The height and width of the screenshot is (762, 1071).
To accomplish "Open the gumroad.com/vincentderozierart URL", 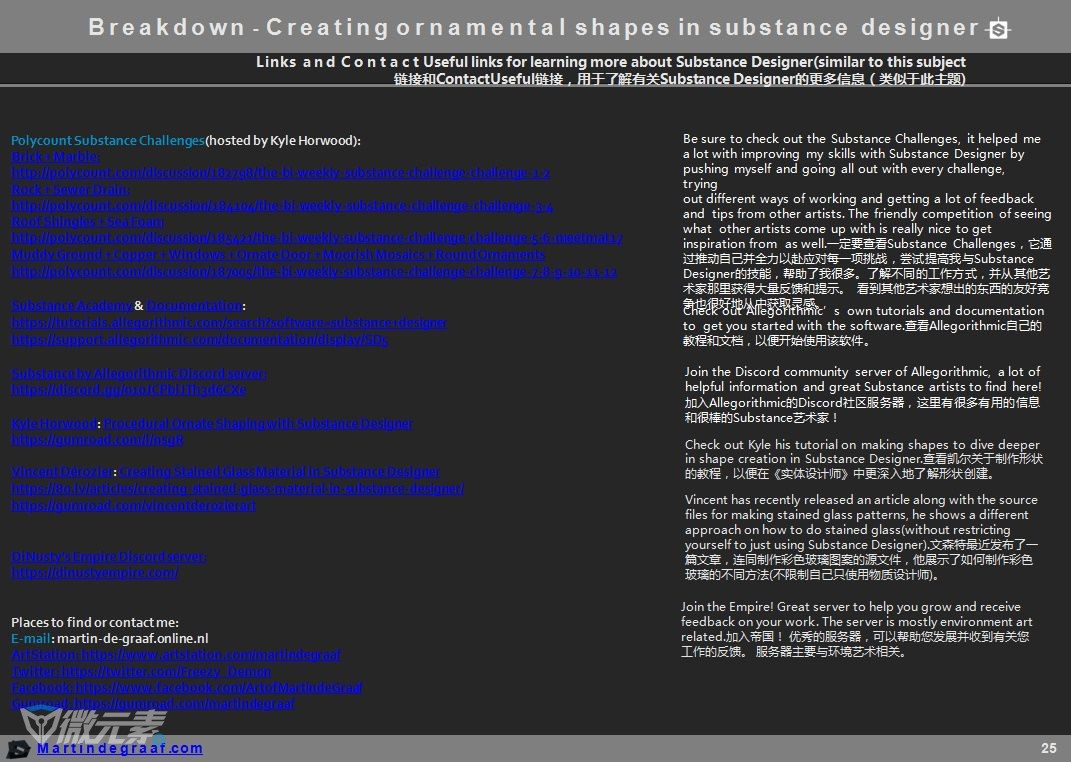I will click(133, 505).
